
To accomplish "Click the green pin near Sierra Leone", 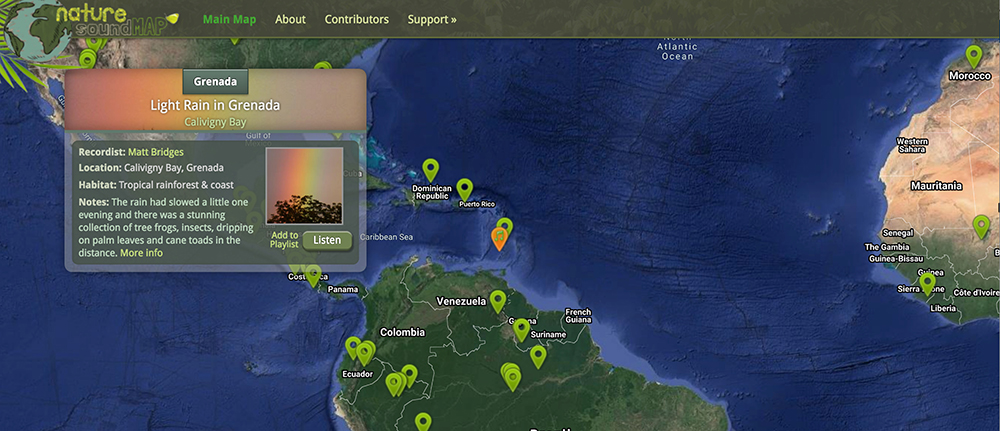I will 927,283.
